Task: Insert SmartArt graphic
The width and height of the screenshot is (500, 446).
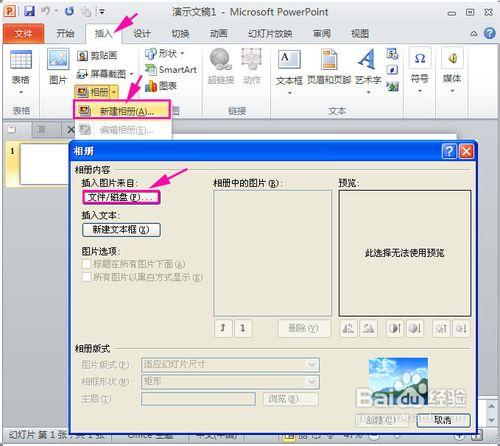Action: coord(171,69)
